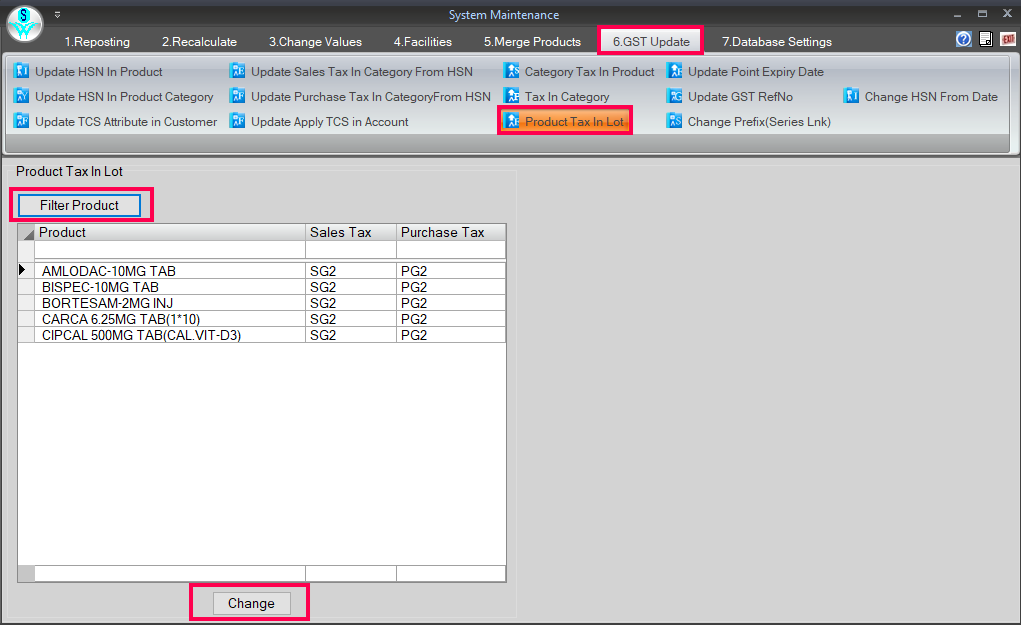Open the 3.Change Values tab
The height and width of the screenshot is (625, 1021).
315,42
